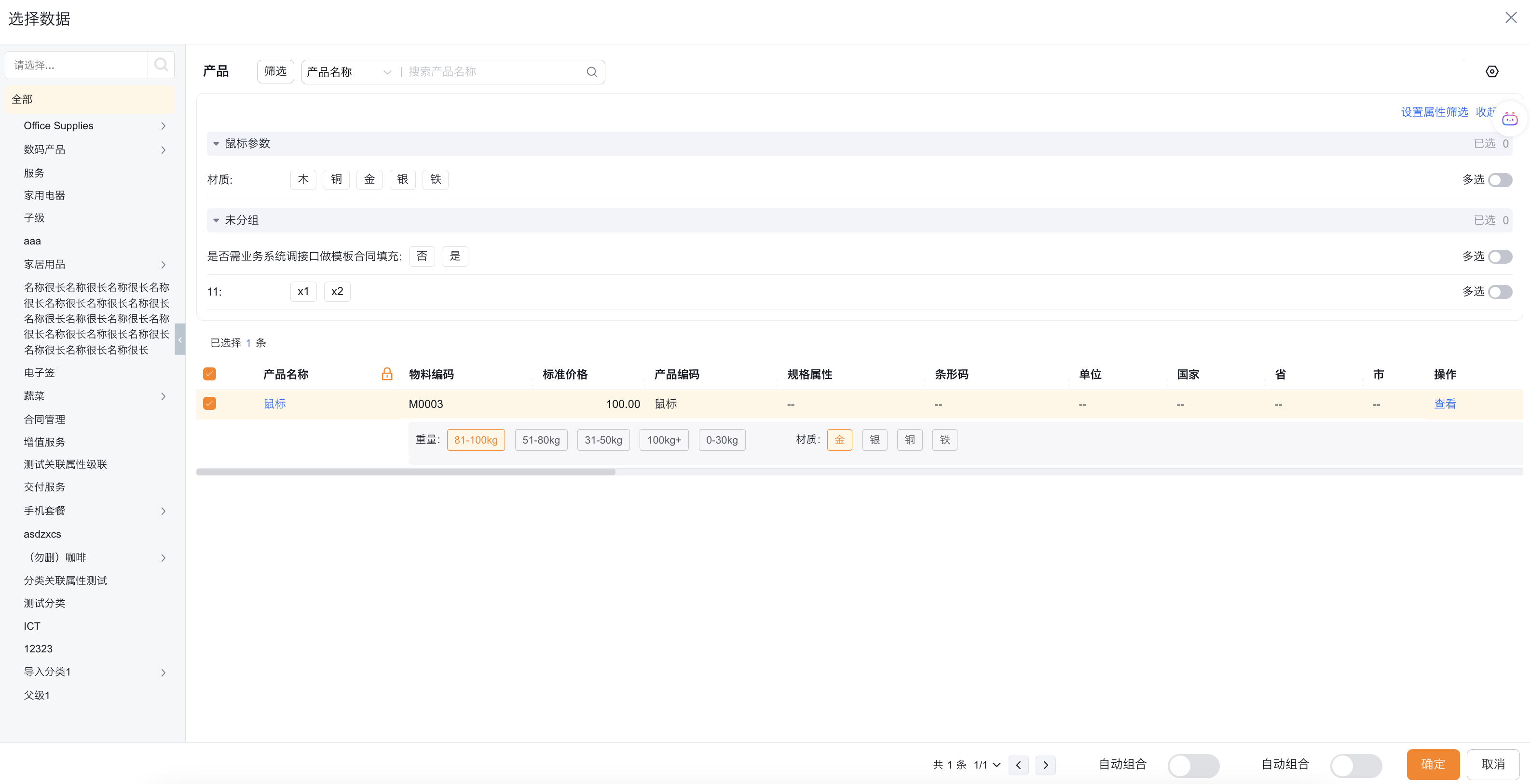Open the column settings hexagon icon
The width and height of the screenshot is (1530, 784).
(1491, 72)
